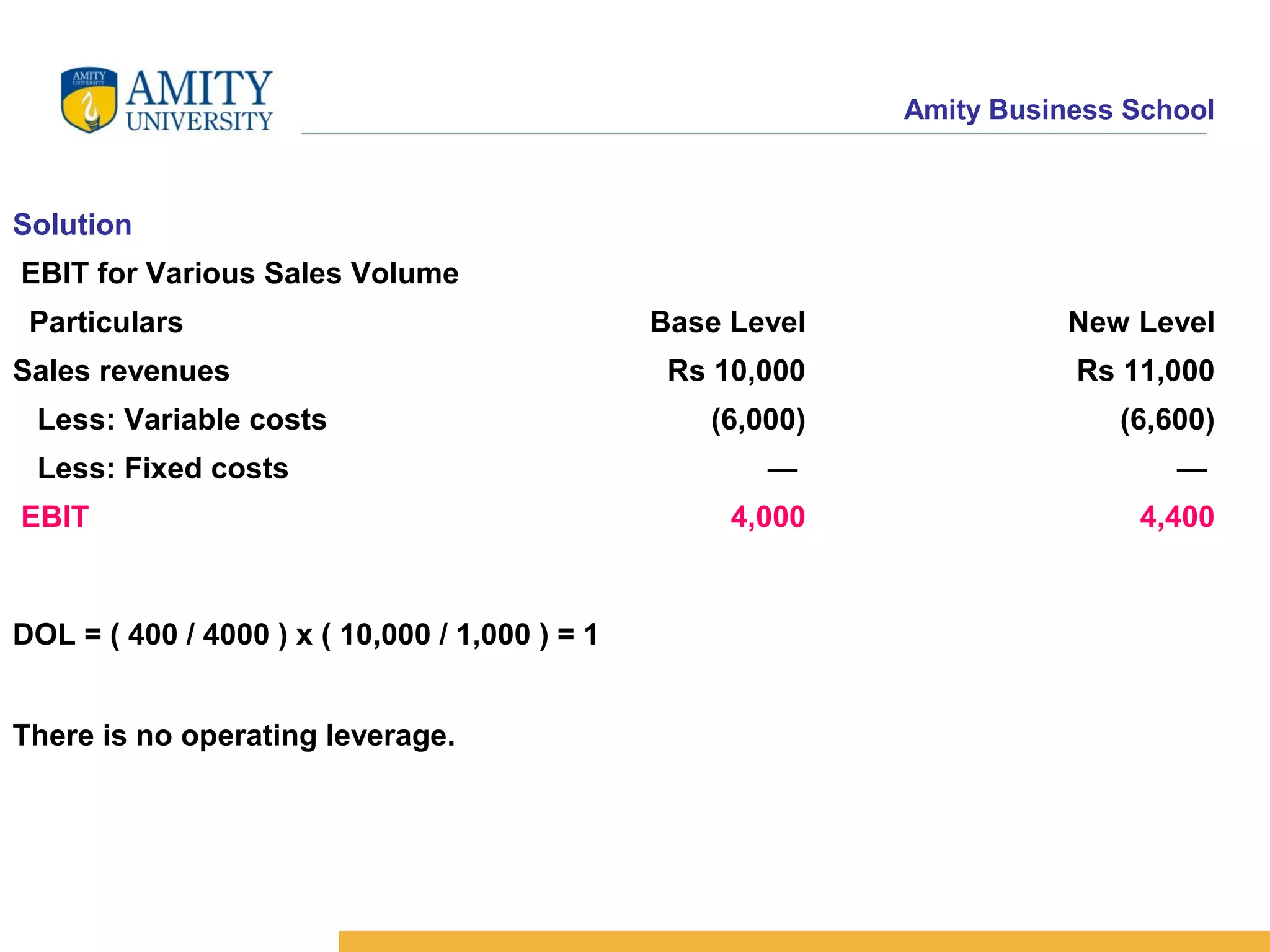Click 'There is no operating leverage.' sentence
1270x952 pixels.
[x=234, y=736]
